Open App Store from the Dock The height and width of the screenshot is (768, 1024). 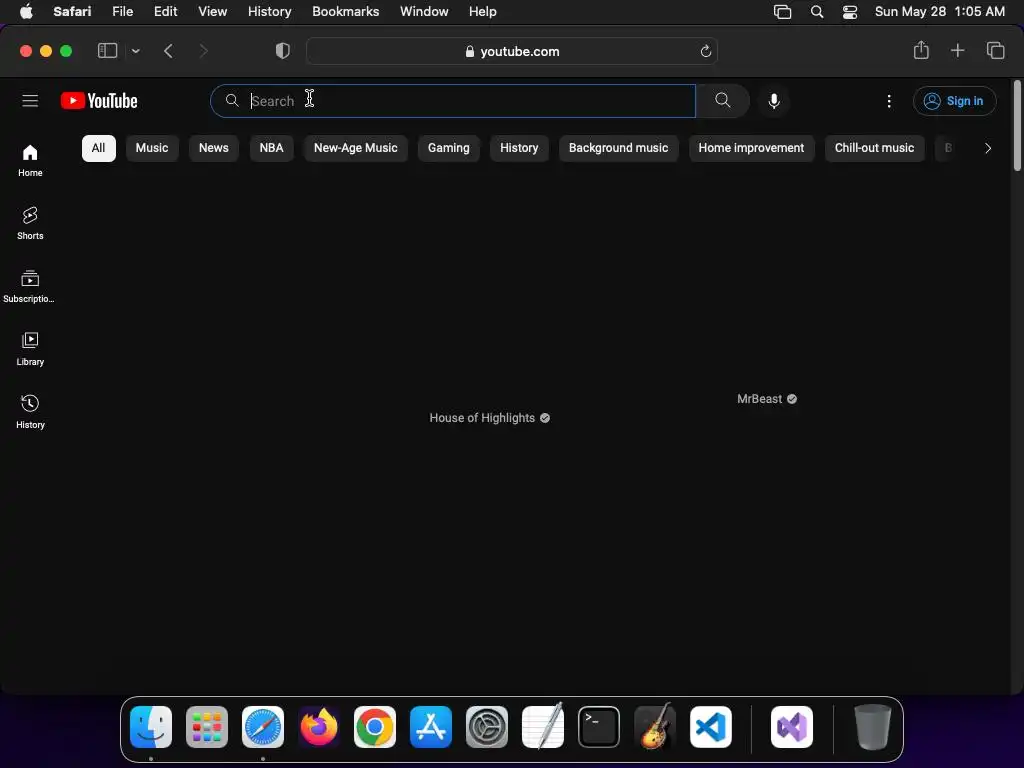[x=431, y=727]
